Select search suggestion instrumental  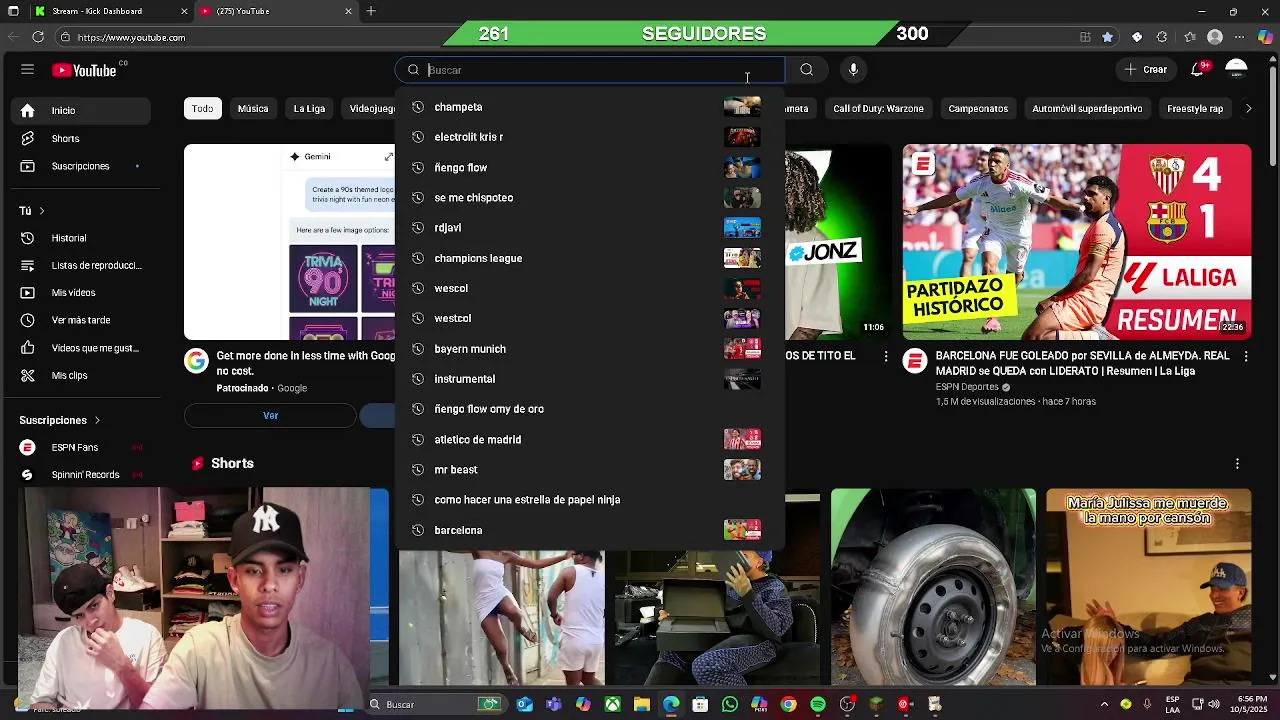590,379
